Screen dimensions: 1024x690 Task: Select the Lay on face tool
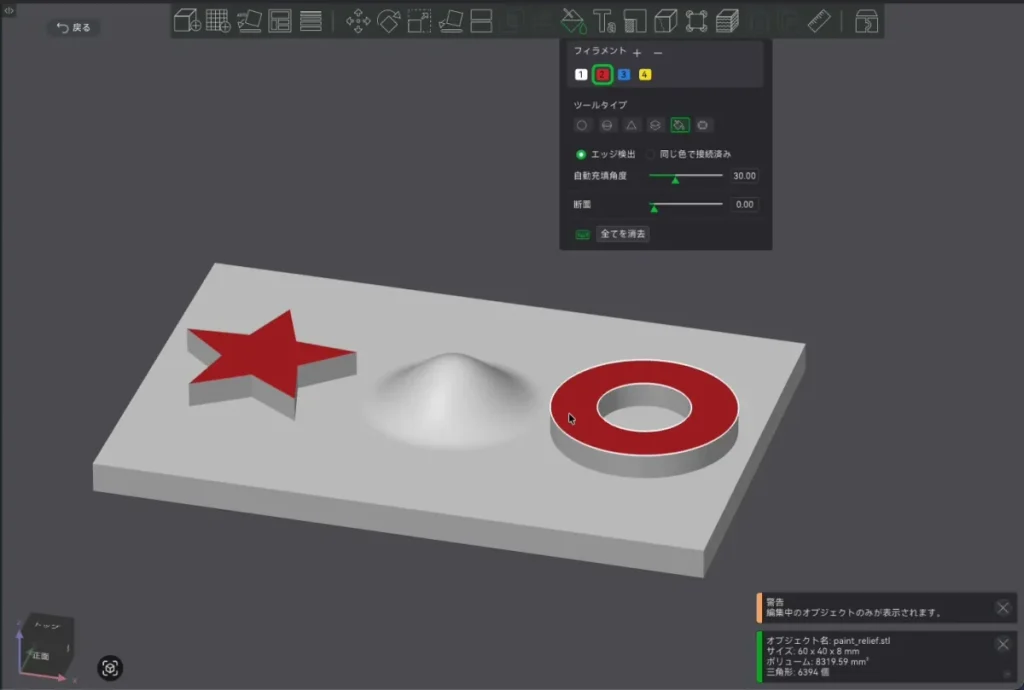451,21
